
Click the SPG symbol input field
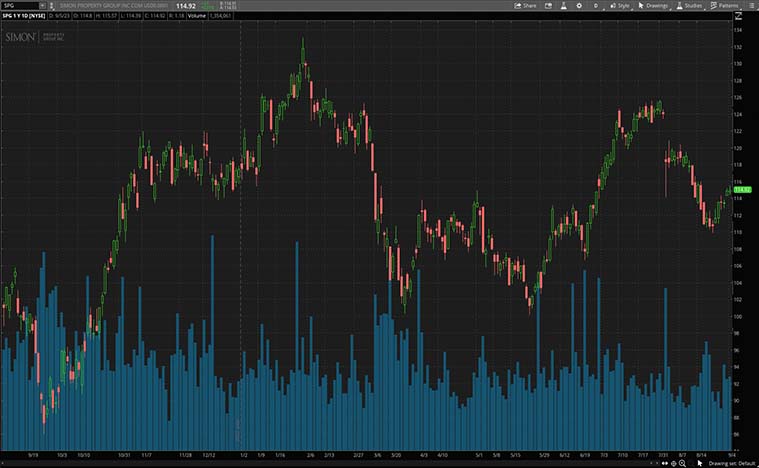[19, 6]
